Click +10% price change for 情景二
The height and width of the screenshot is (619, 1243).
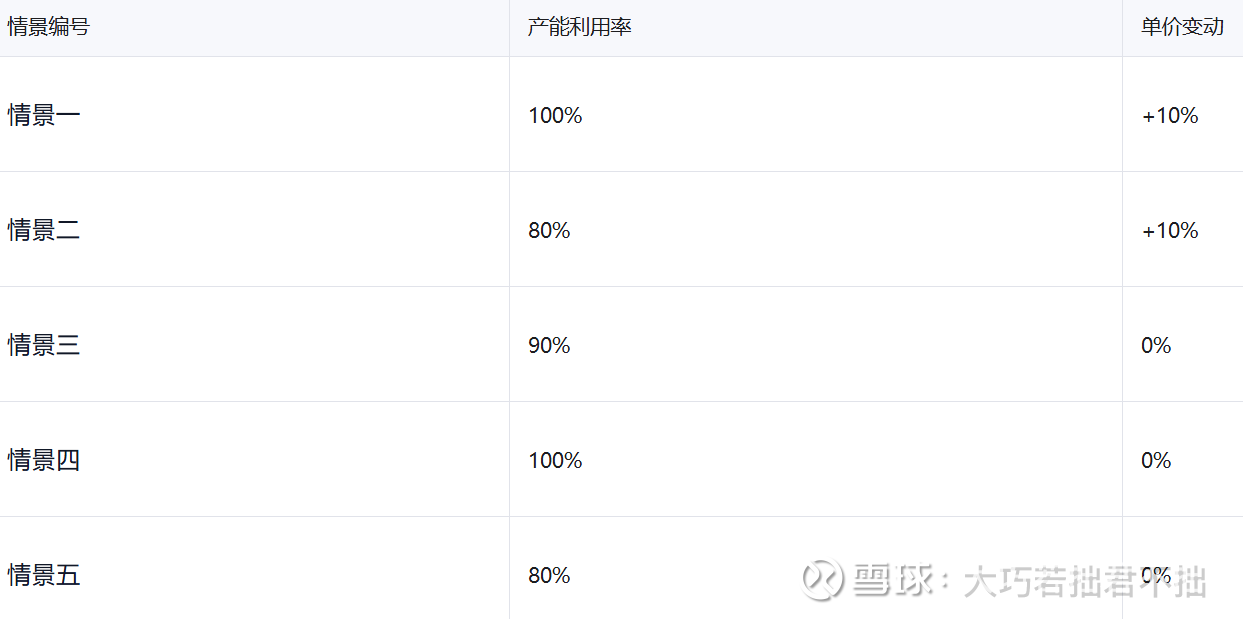pyautogui.click(x=1170, y=230)
